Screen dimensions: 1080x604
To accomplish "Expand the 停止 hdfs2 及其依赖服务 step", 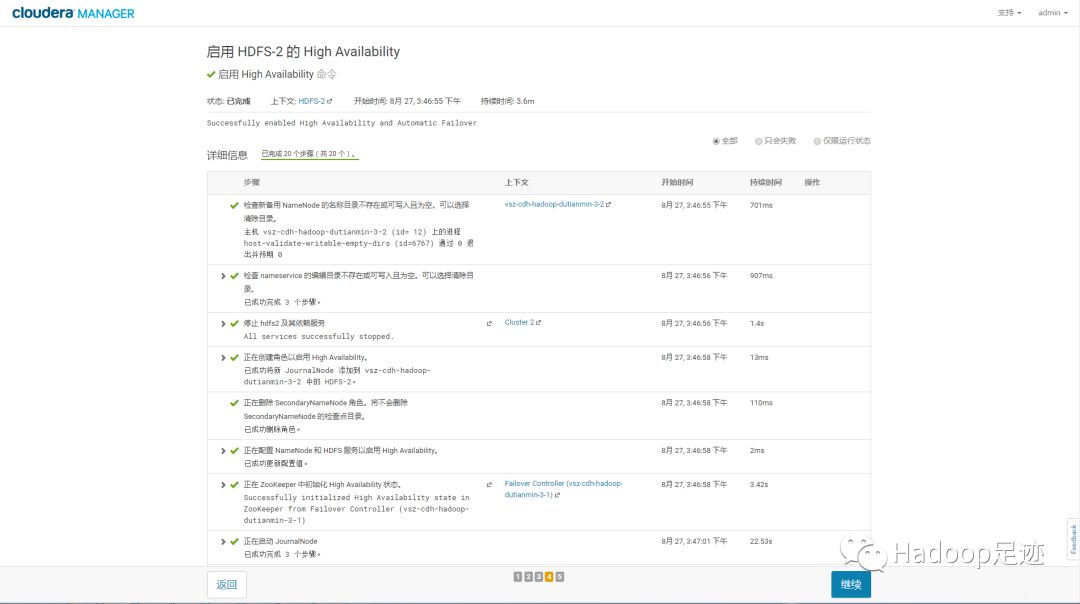I will point(223,324).
